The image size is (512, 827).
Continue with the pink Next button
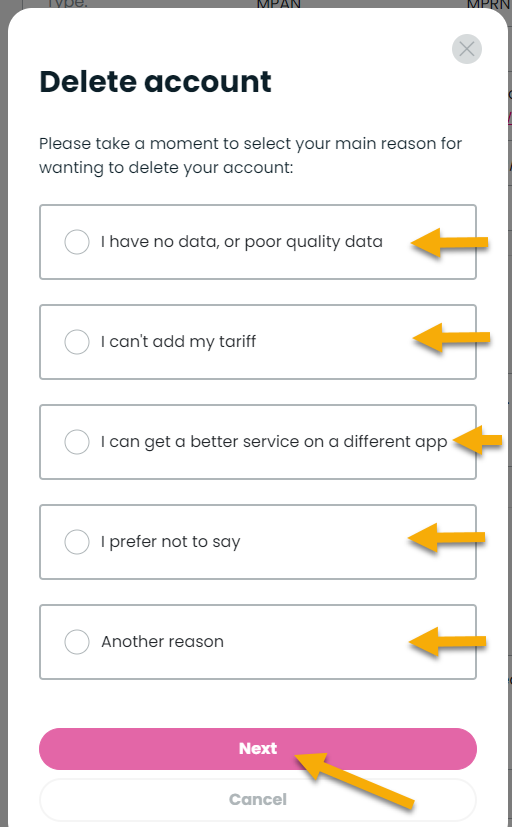click(x=258, y=748)
